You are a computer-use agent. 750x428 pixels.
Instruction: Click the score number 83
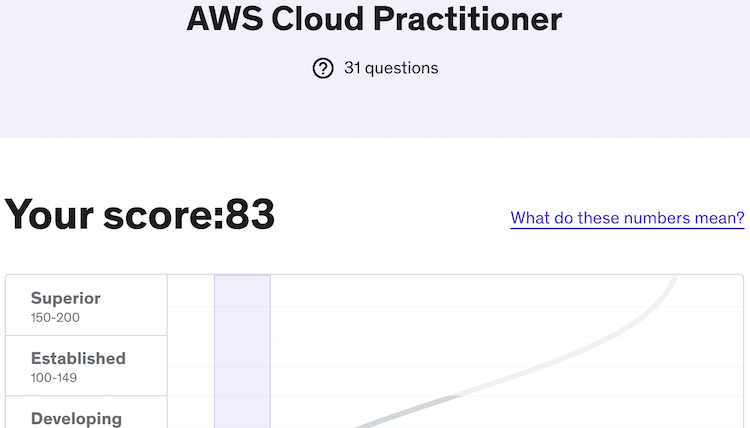click(250, 215)
